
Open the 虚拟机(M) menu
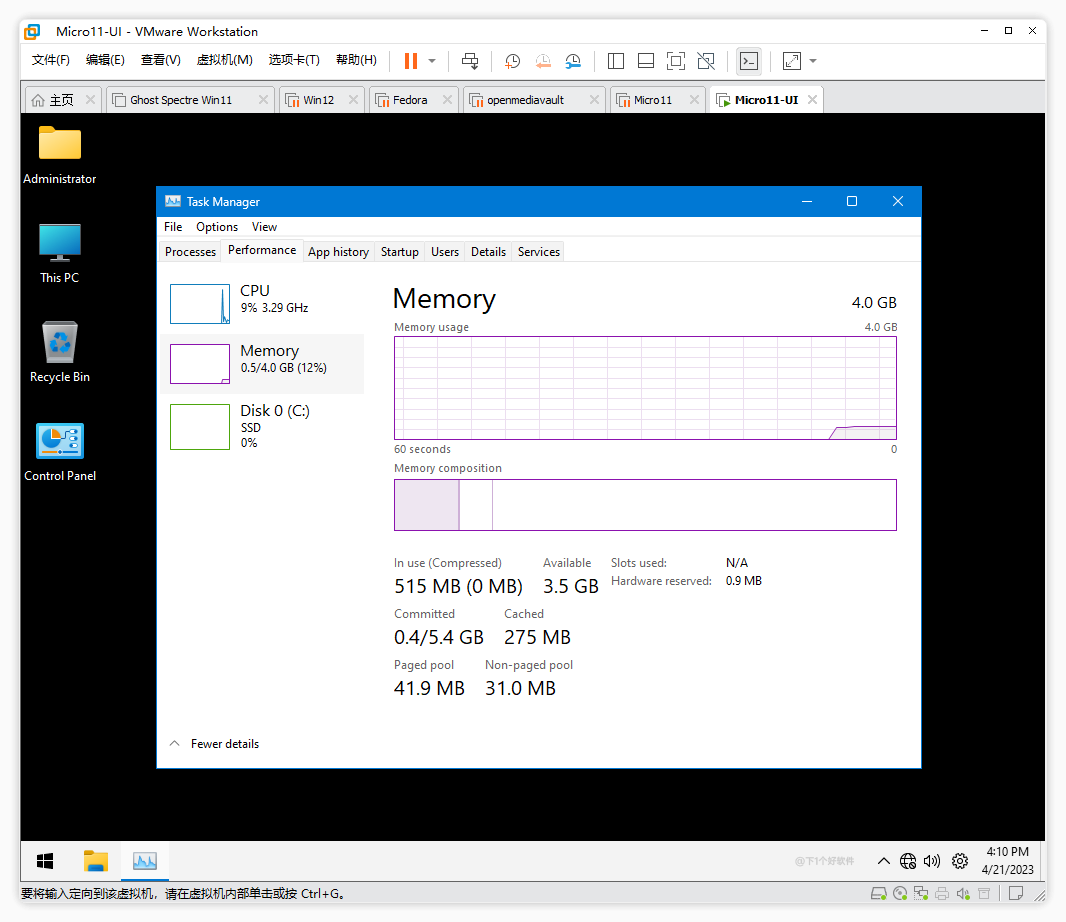(224, 60)
